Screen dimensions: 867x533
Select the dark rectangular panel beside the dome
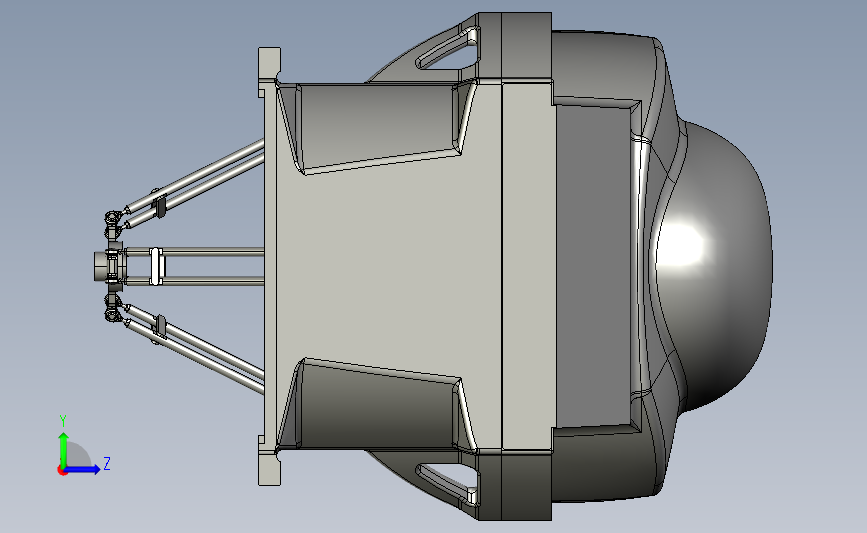point(594,265)
